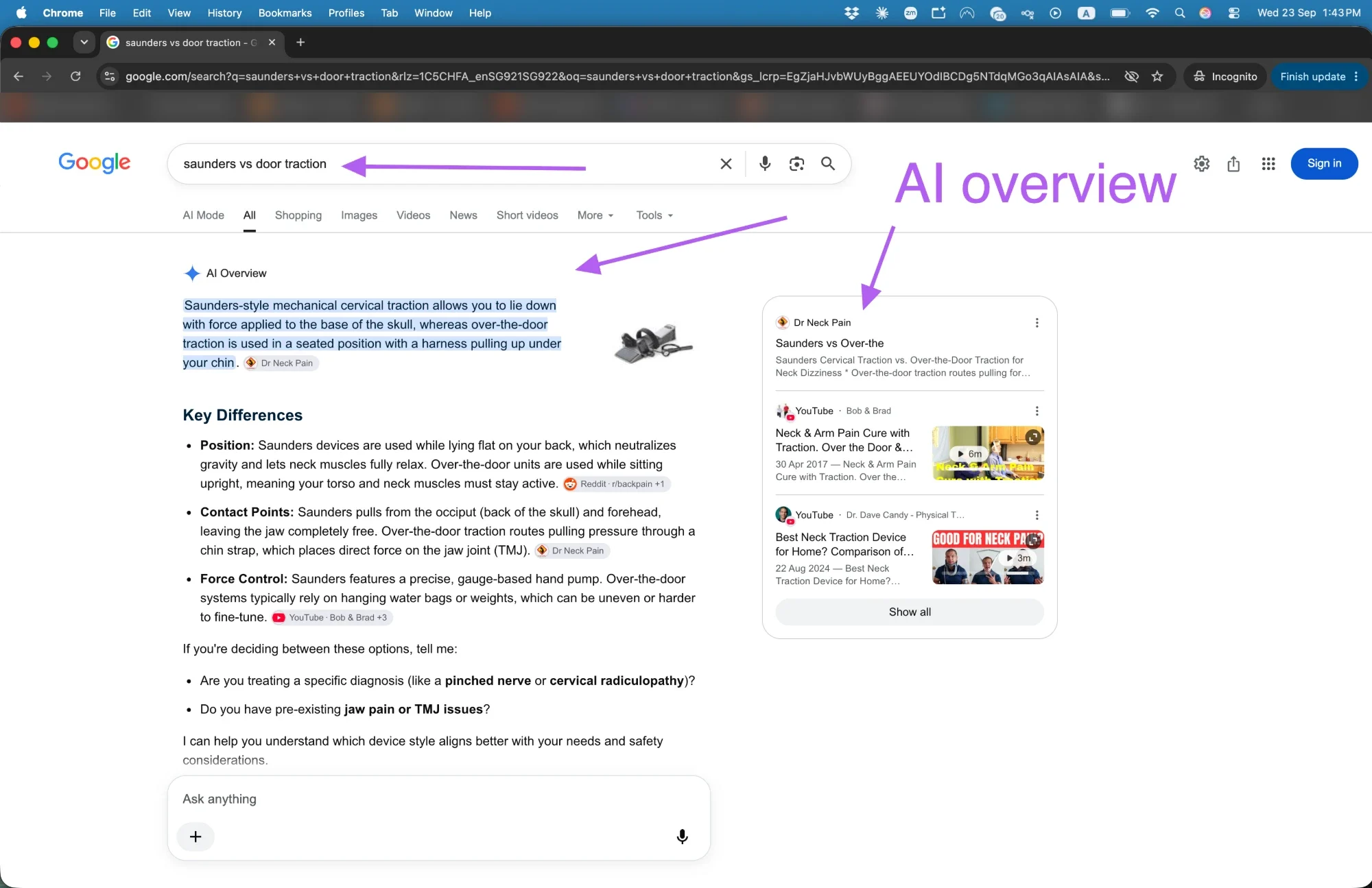Click Show all sources button
This screenshot has height=888, width=1372.
[910, 612]
